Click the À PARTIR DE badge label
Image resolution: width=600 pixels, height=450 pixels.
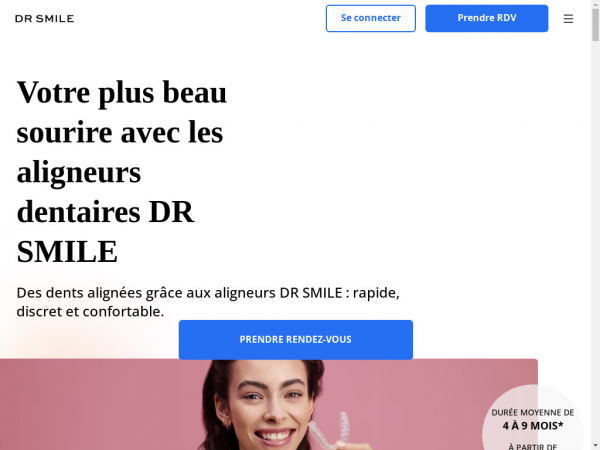tap(533, 447)
